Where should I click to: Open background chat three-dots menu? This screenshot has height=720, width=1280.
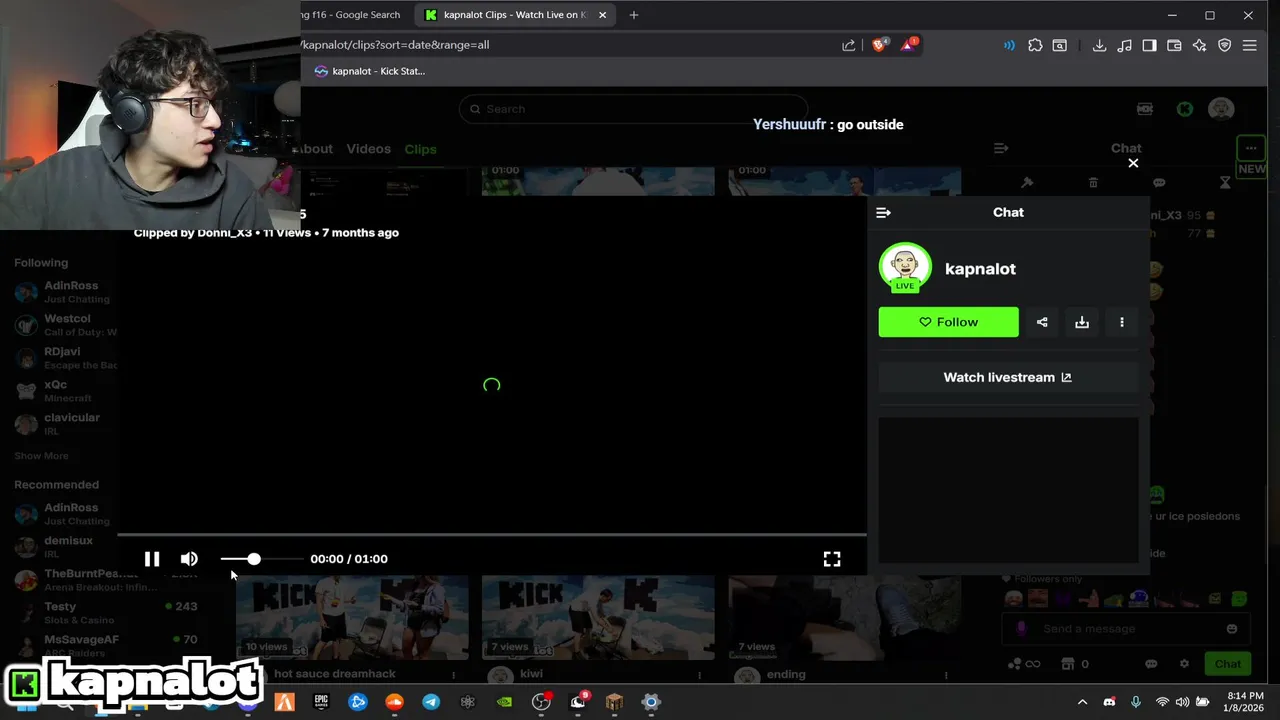click(1251, 148)
